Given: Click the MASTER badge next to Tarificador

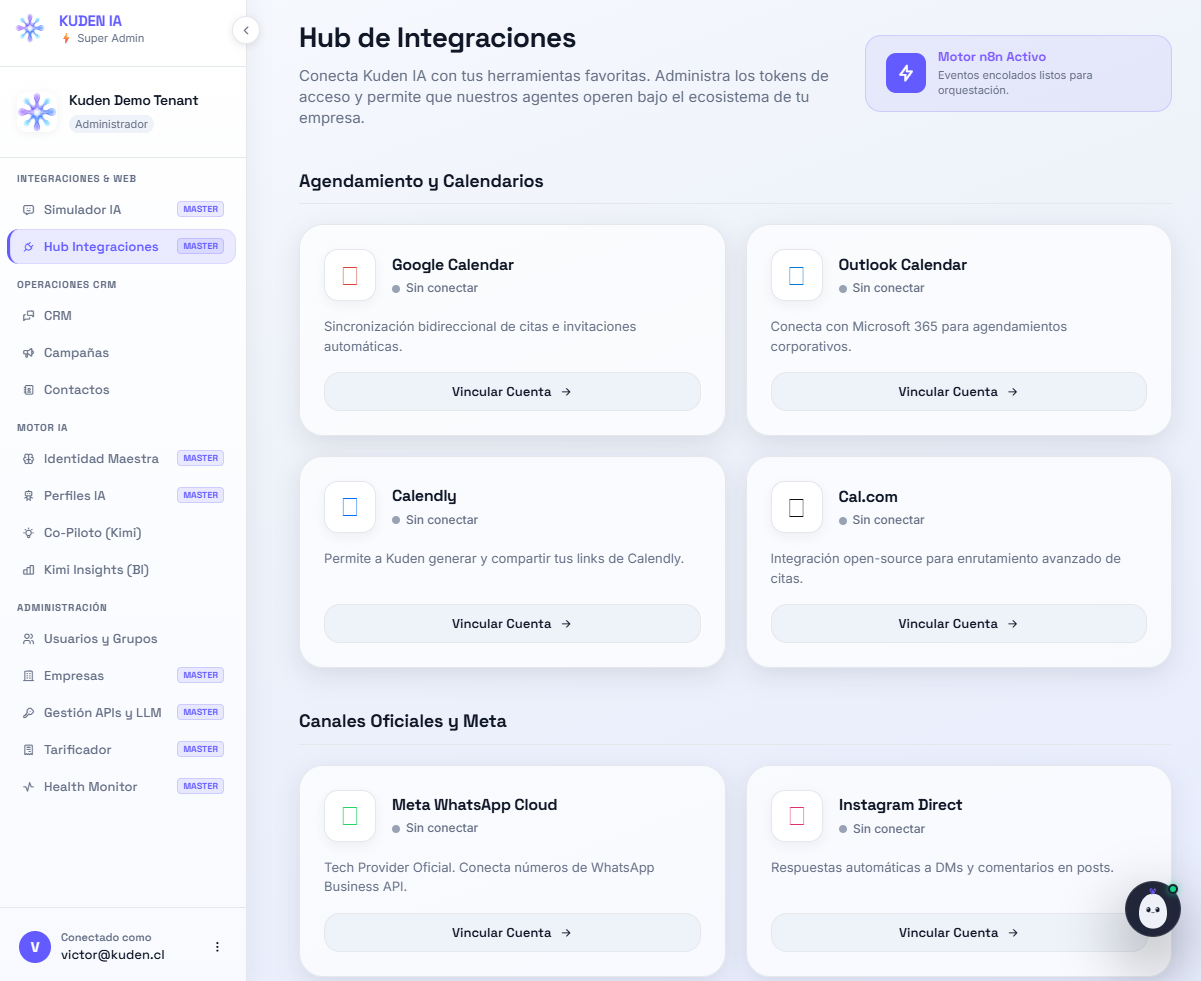Looking at the screenshot, I should tap(201, 749).
